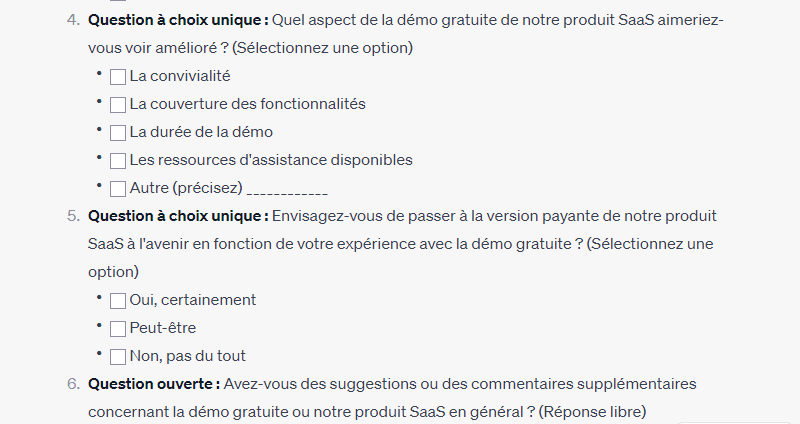Tick the 'La couverture des fonctionnalités' box
800x424 pixels.
118,104
